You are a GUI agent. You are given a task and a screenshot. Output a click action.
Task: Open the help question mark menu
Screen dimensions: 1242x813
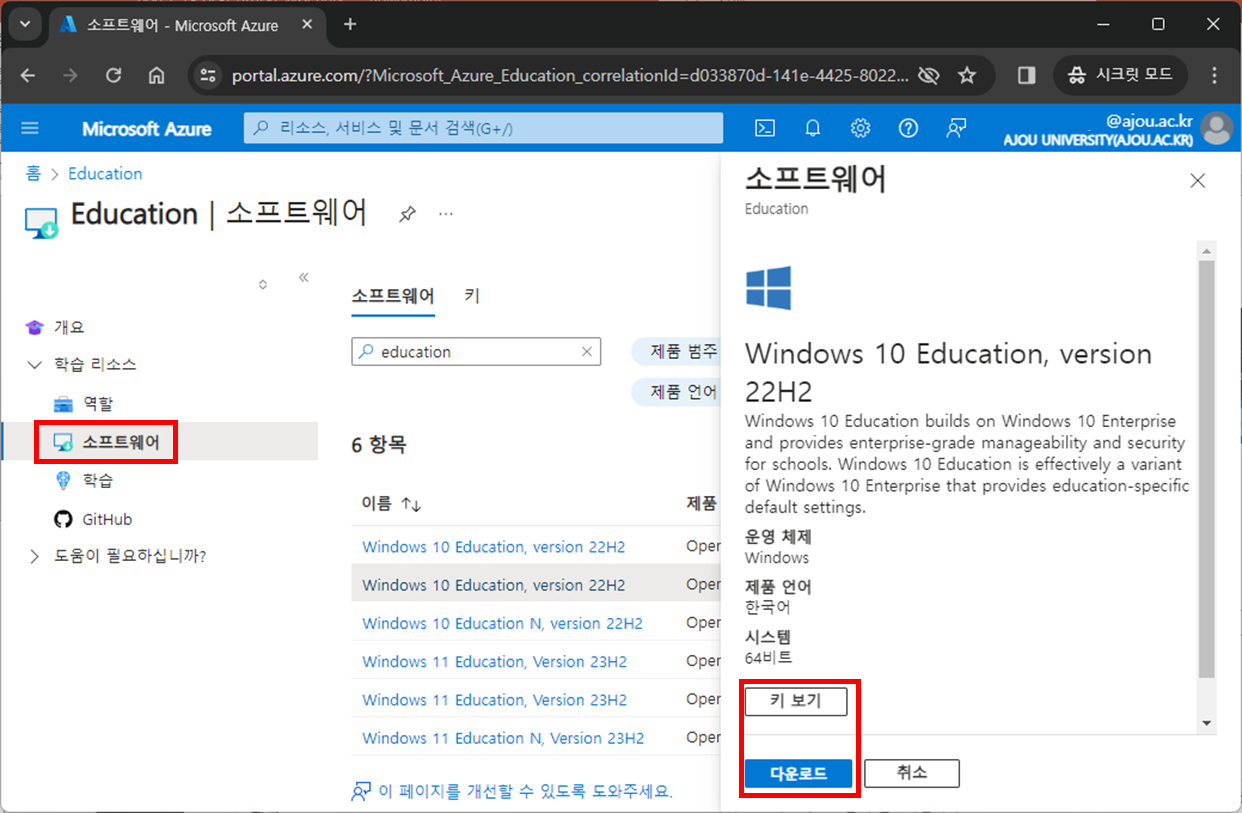pyautogui.click(x=908, y=128)
